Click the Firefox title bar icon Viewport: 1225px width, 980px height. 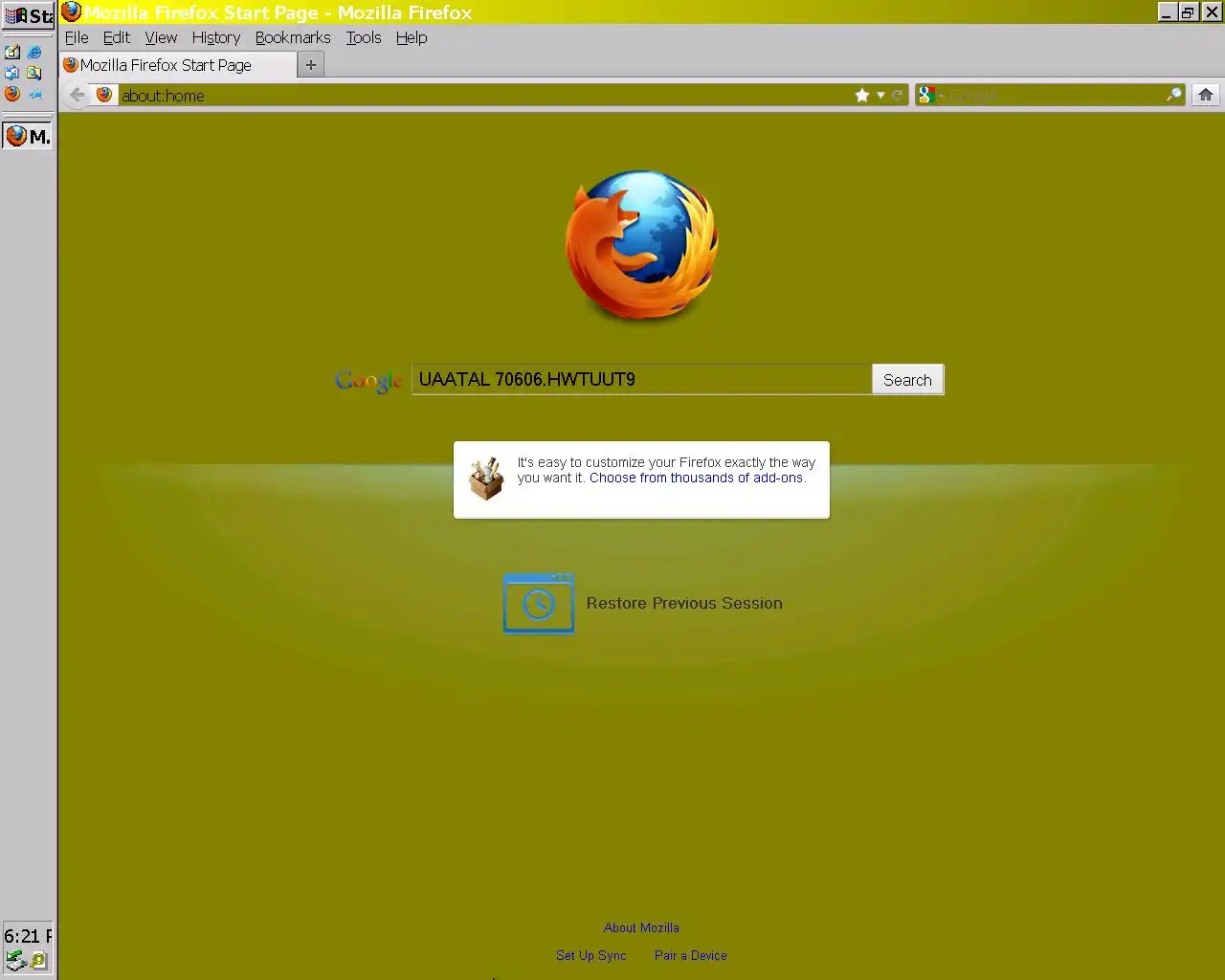[72, 11]
